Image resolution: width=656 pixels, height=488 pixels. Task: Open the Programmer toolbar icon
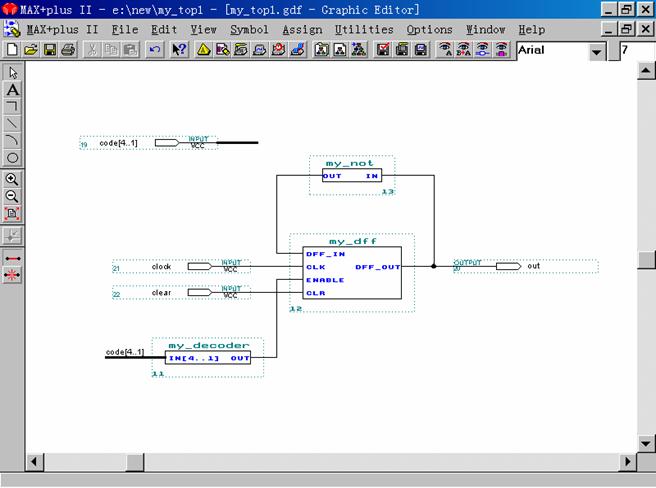(x=297, y=50)
